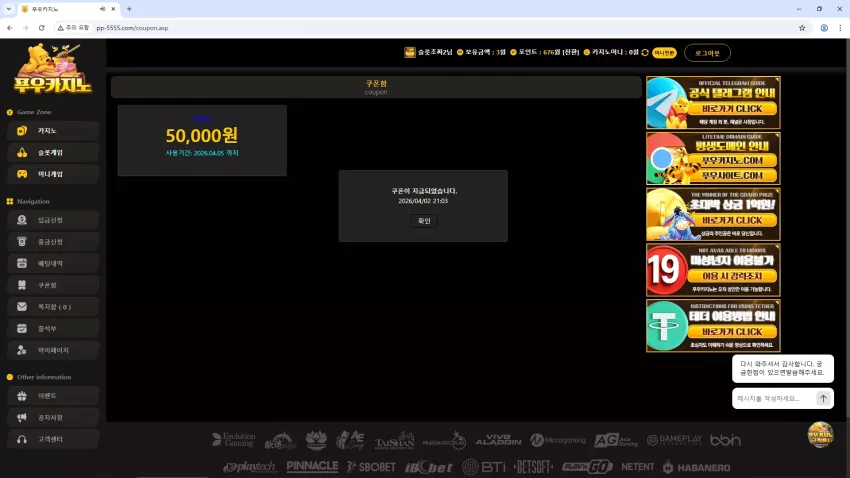Image resolution: width=850 pixels, height=478 pixels.
Task: Click the user level badge beside 슬롯조짜2님
Action: (x=410, y=52)
